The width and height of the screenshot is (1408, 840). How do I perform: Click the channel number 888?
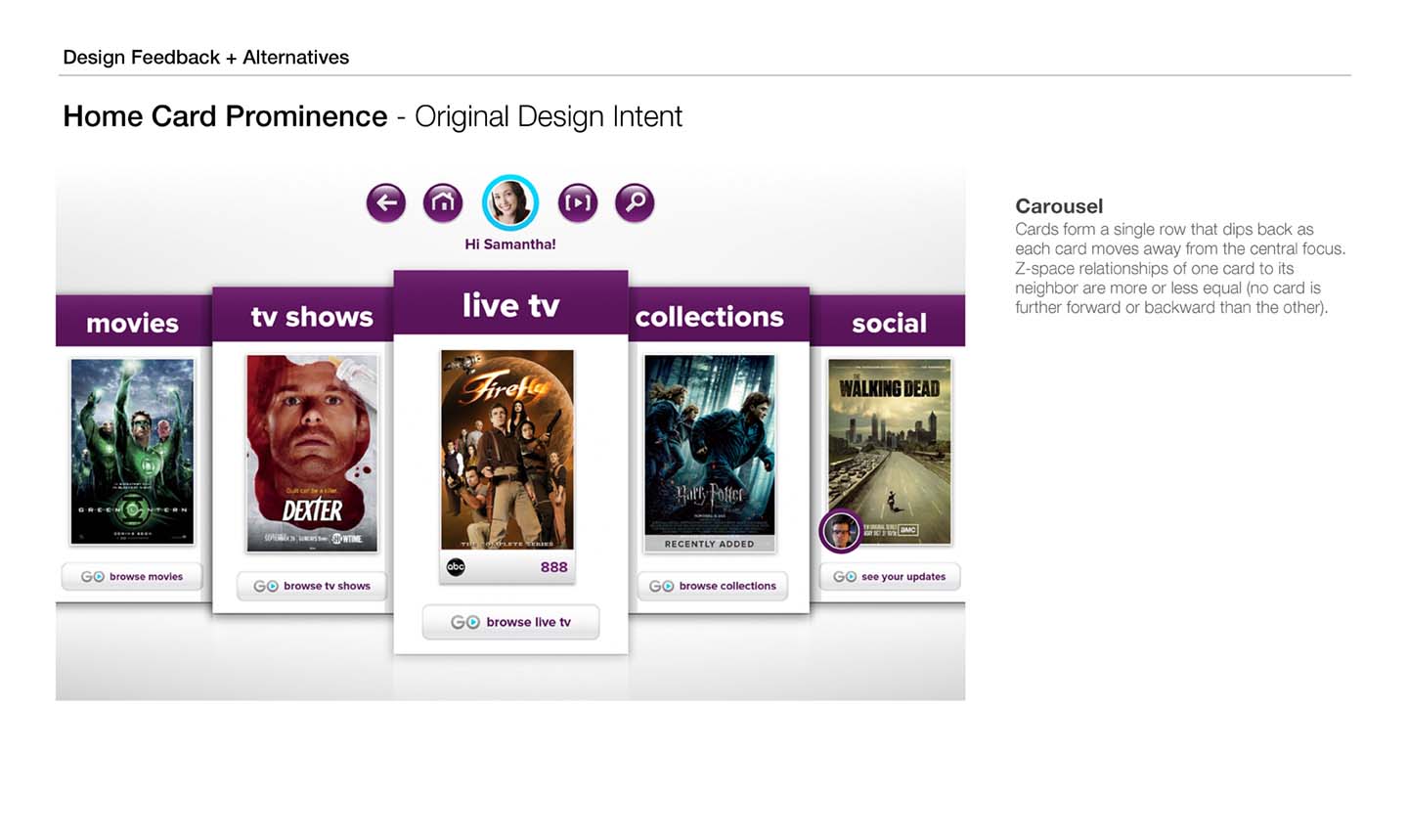(553, 567)
